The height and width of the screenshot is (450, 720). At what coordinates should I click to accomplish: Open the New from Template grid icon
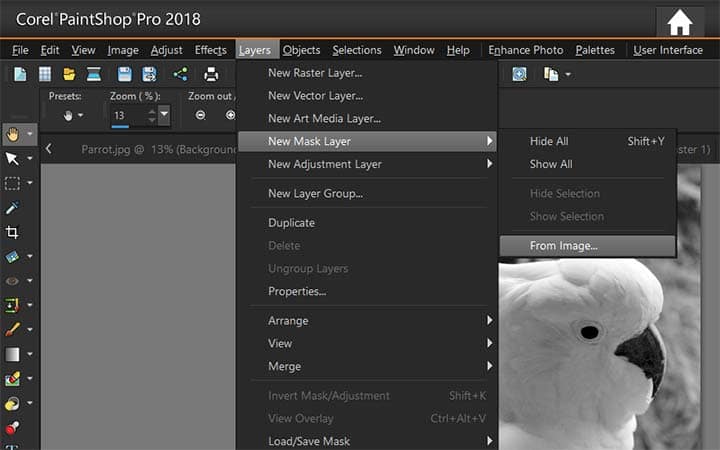(x=45, y=74)
